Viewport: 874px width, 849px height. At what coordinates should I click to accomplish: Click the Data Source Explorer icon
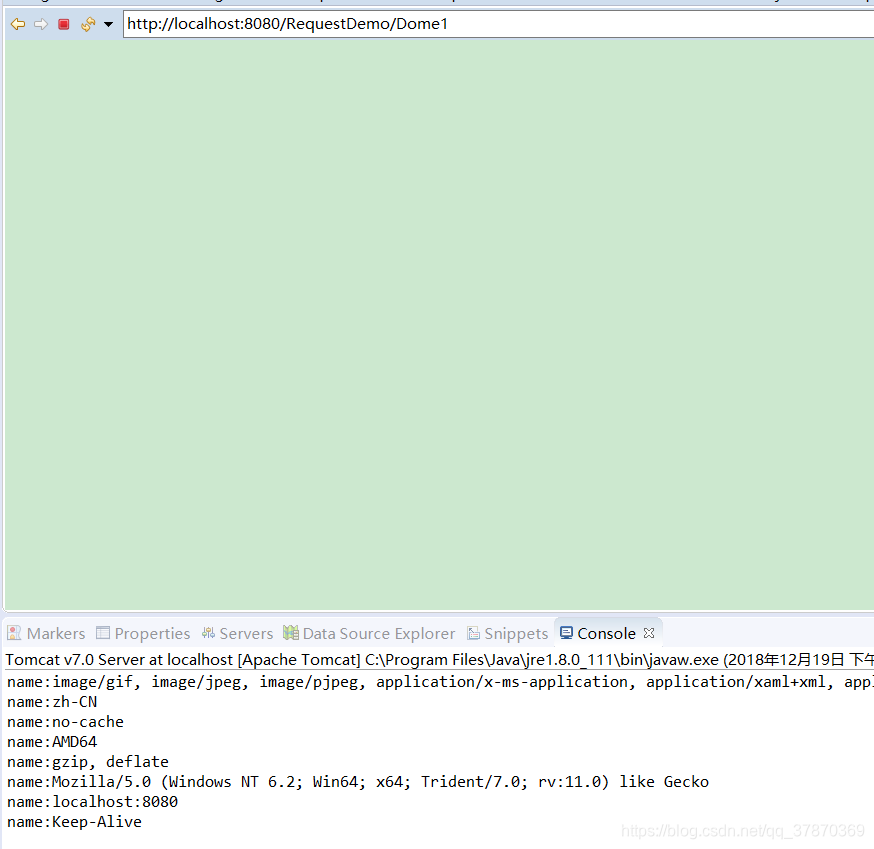[290, 633]
